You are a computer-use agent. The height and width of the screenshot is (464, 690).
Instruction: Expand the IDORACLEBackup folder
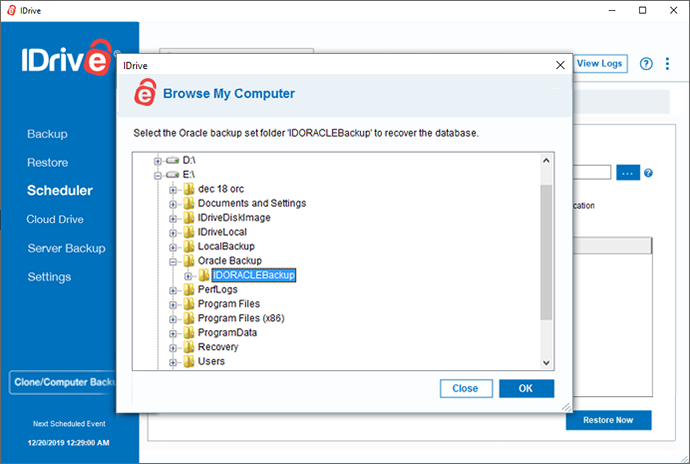[188, 276]
